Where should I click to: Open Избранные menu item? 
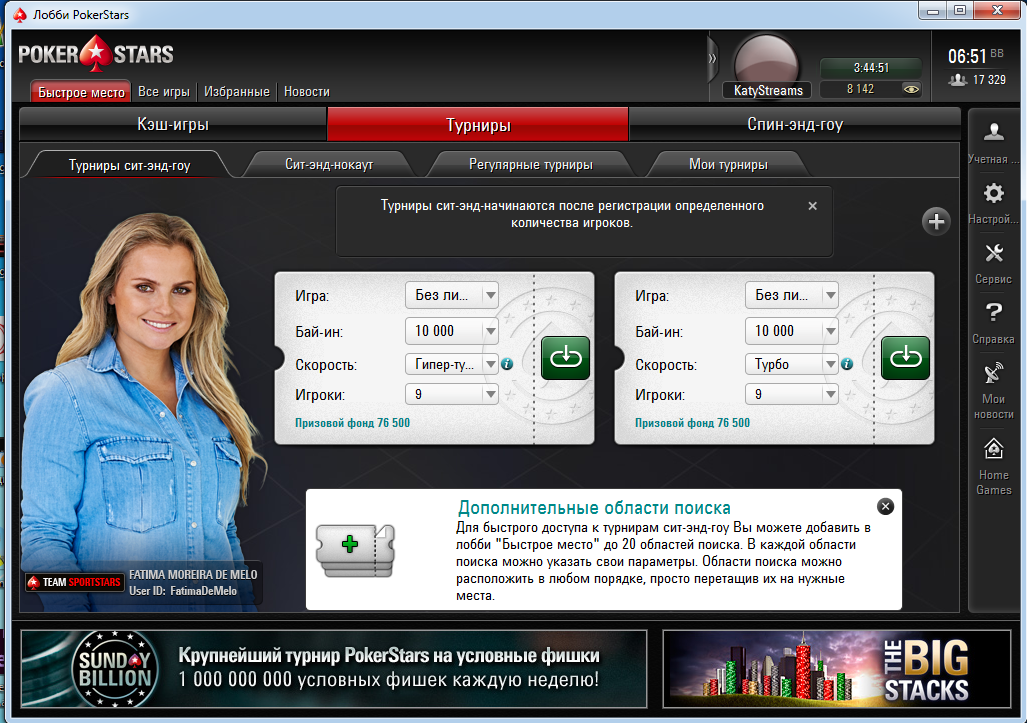coord(236,92)
